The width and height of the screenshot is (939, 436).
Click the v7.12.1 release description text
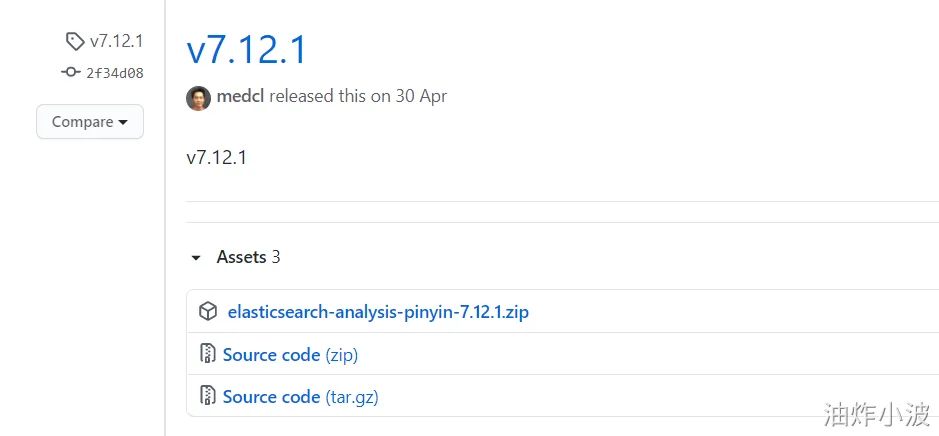pyautogui.click(x=216, y=158)
